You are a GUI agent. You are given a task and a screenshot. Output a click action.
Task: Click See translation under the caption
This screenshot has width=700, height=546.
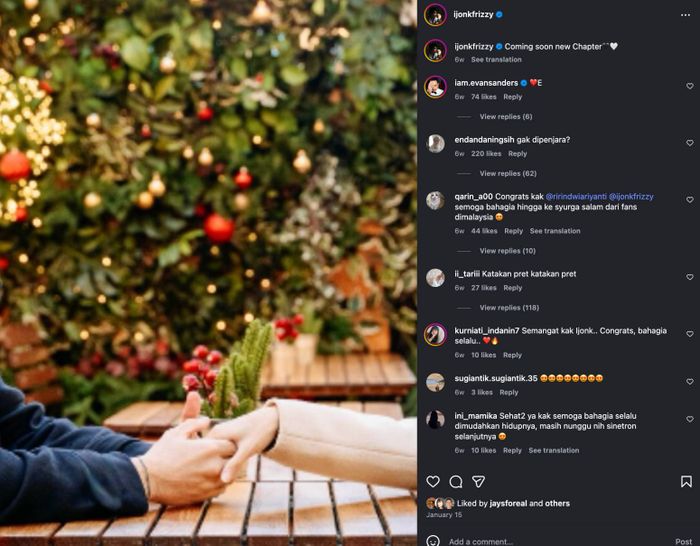[496, 60]
